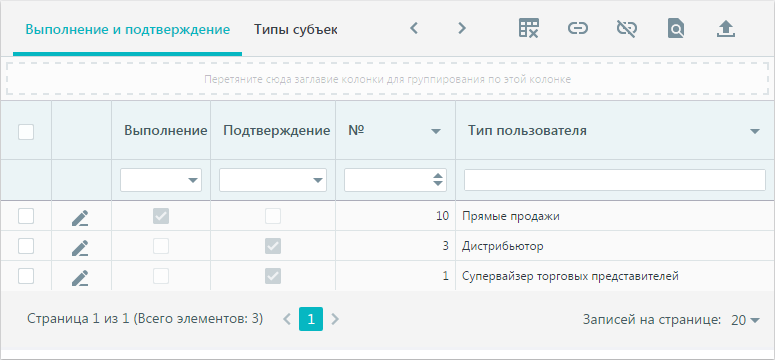Click the unlink broken chain icon
The image size is (775, 360).
[x=627, y=29]
